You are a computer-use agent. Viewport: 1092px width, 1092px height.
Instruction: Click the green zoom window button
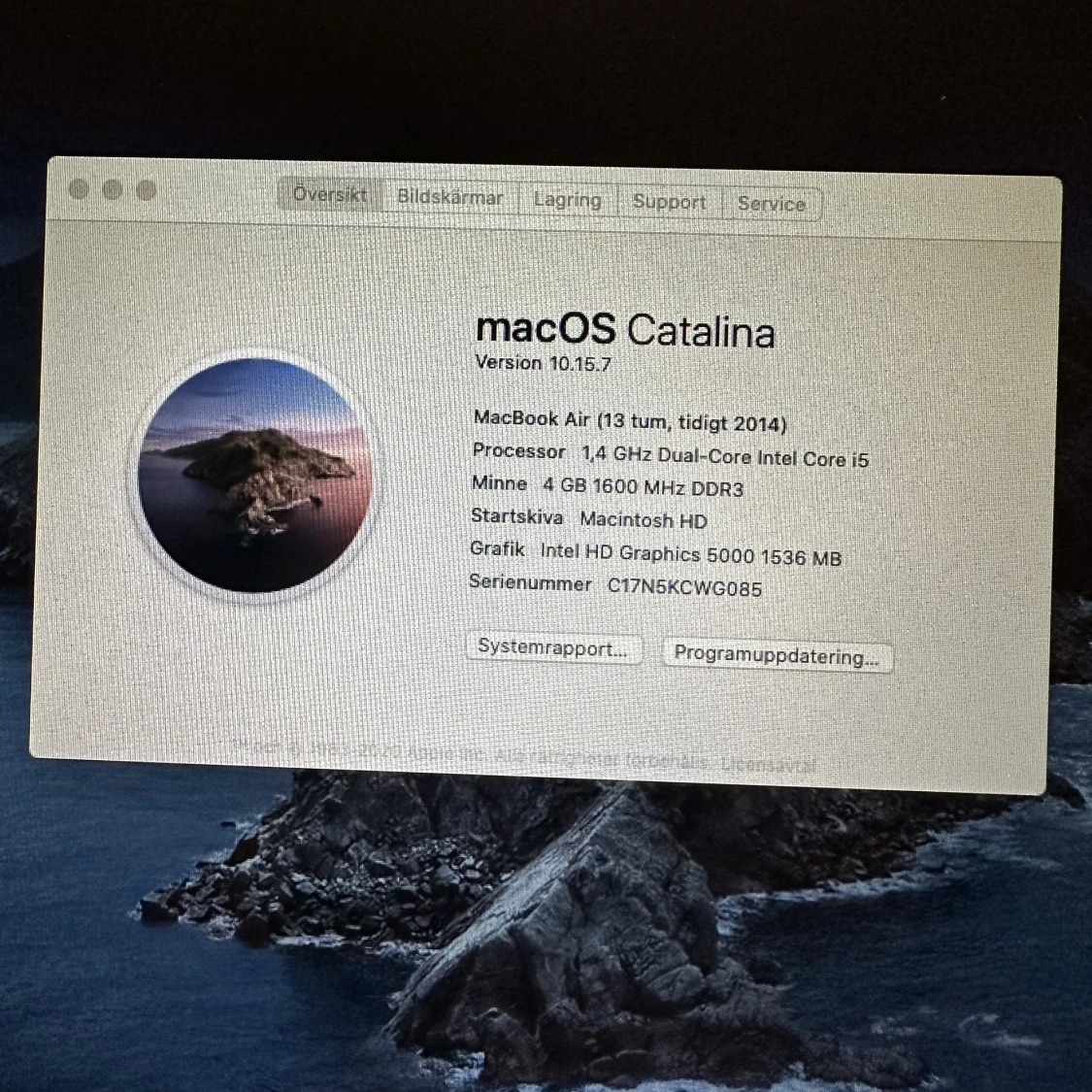click(x=147, y=190)
